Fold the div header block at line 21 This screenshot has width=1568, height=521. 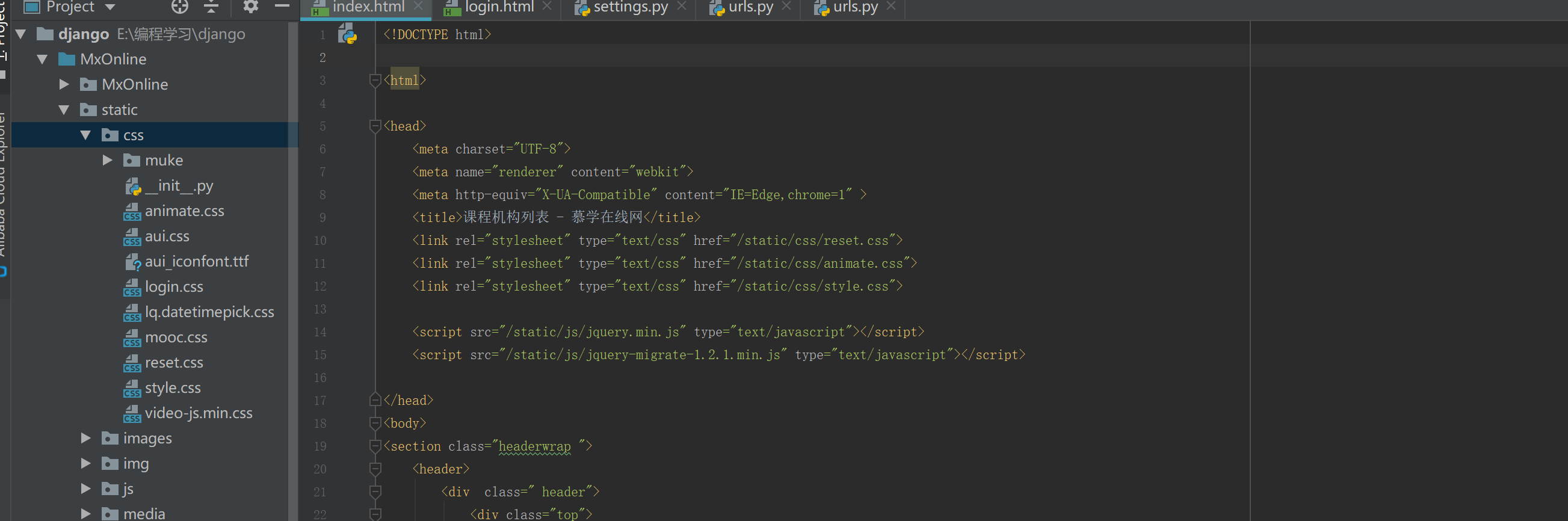tap(375, 492)
